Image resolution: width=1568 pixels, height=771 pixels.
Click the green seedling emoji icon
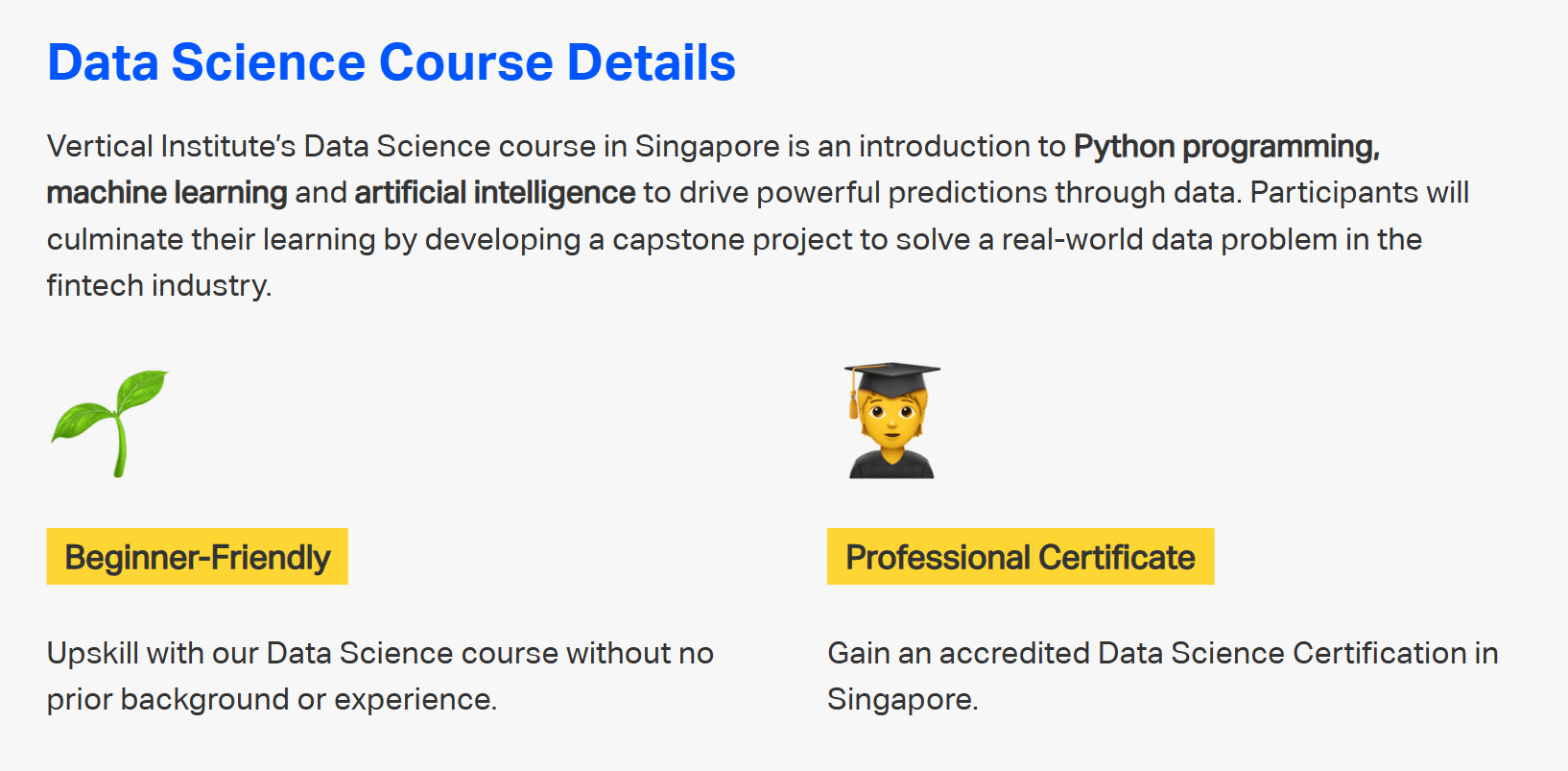pos(109,422)
